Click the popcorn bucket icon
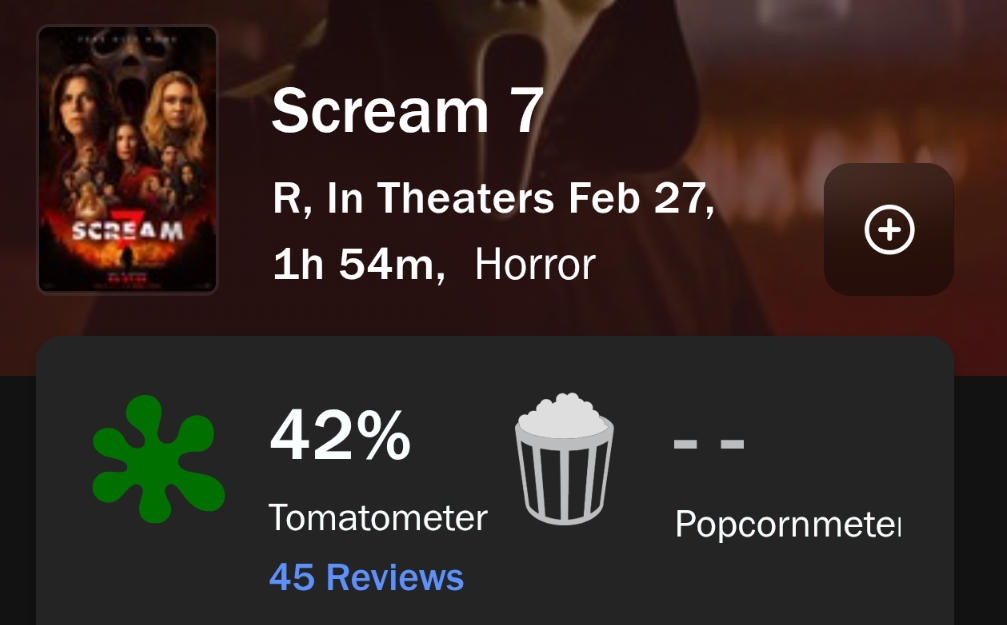Viewport: 1007px width, 625px height. 564,458
